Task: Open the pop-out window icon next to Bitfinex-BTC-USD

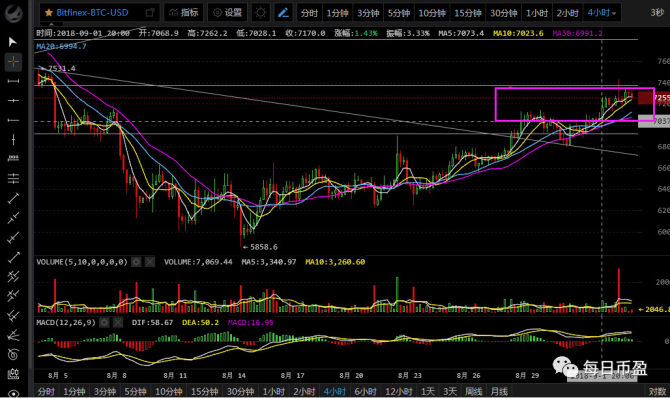Action: [x=150, y=12]
